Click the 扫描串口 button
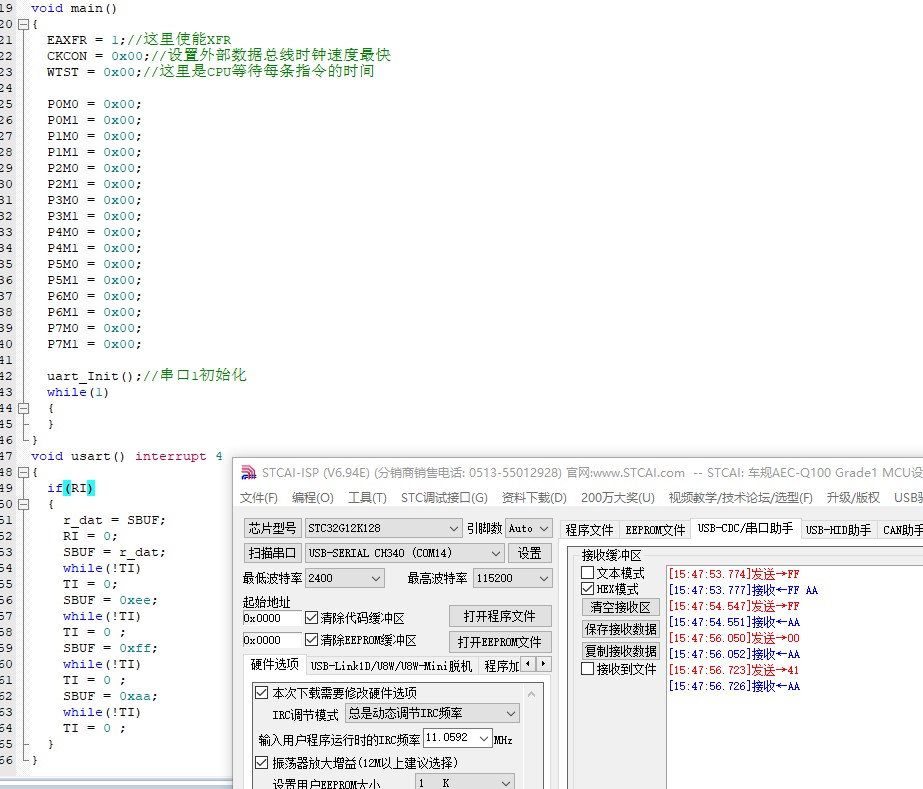 (272, 553)
